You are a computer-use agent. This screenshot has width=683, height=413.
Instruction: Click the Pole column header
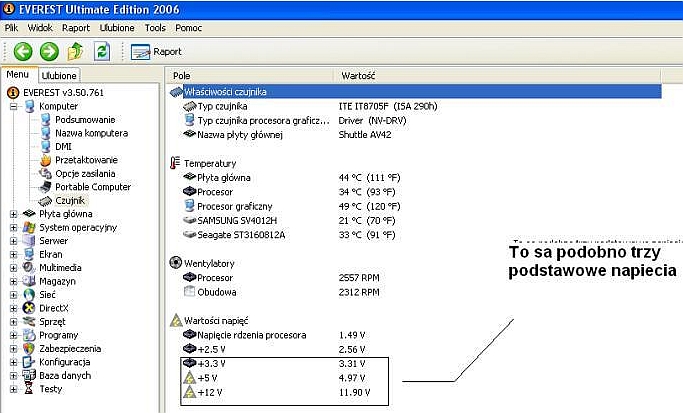(x=250, y=76)
